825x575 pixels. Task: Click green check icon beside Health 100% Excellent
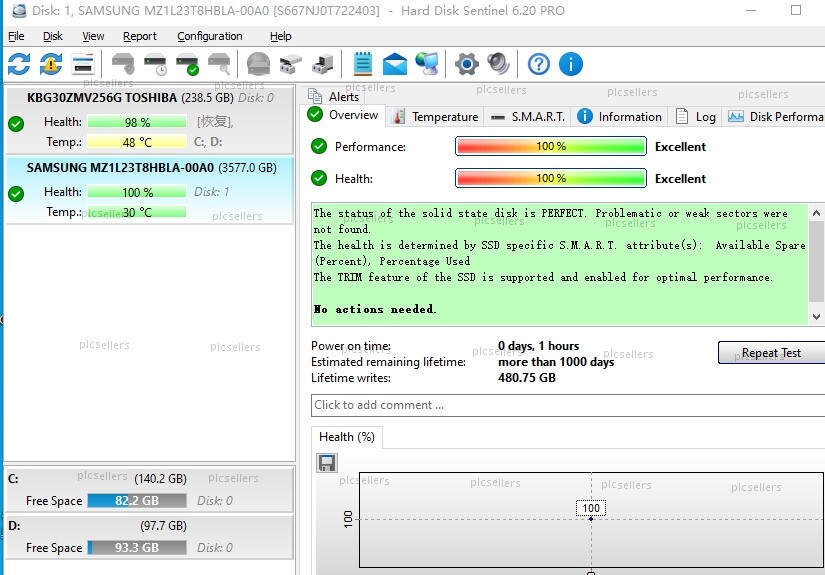click(319, 178)
